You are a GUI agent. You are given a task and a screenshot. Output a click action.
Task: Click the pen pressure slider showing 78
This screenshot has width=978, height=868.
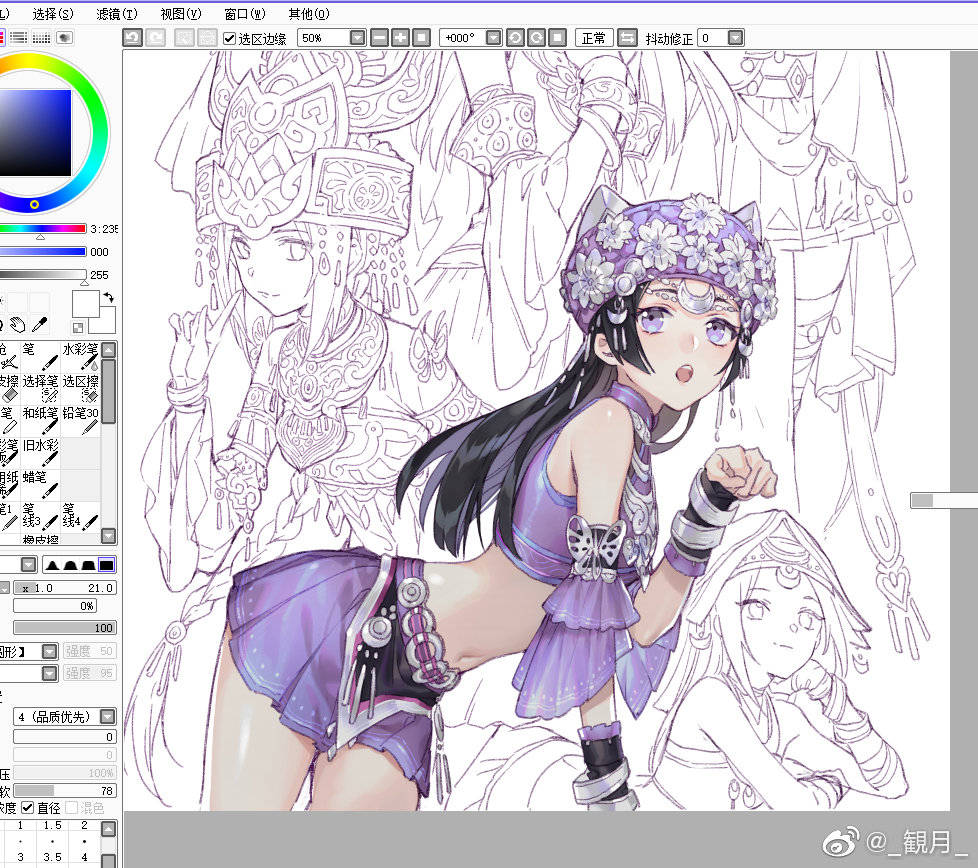65,791
